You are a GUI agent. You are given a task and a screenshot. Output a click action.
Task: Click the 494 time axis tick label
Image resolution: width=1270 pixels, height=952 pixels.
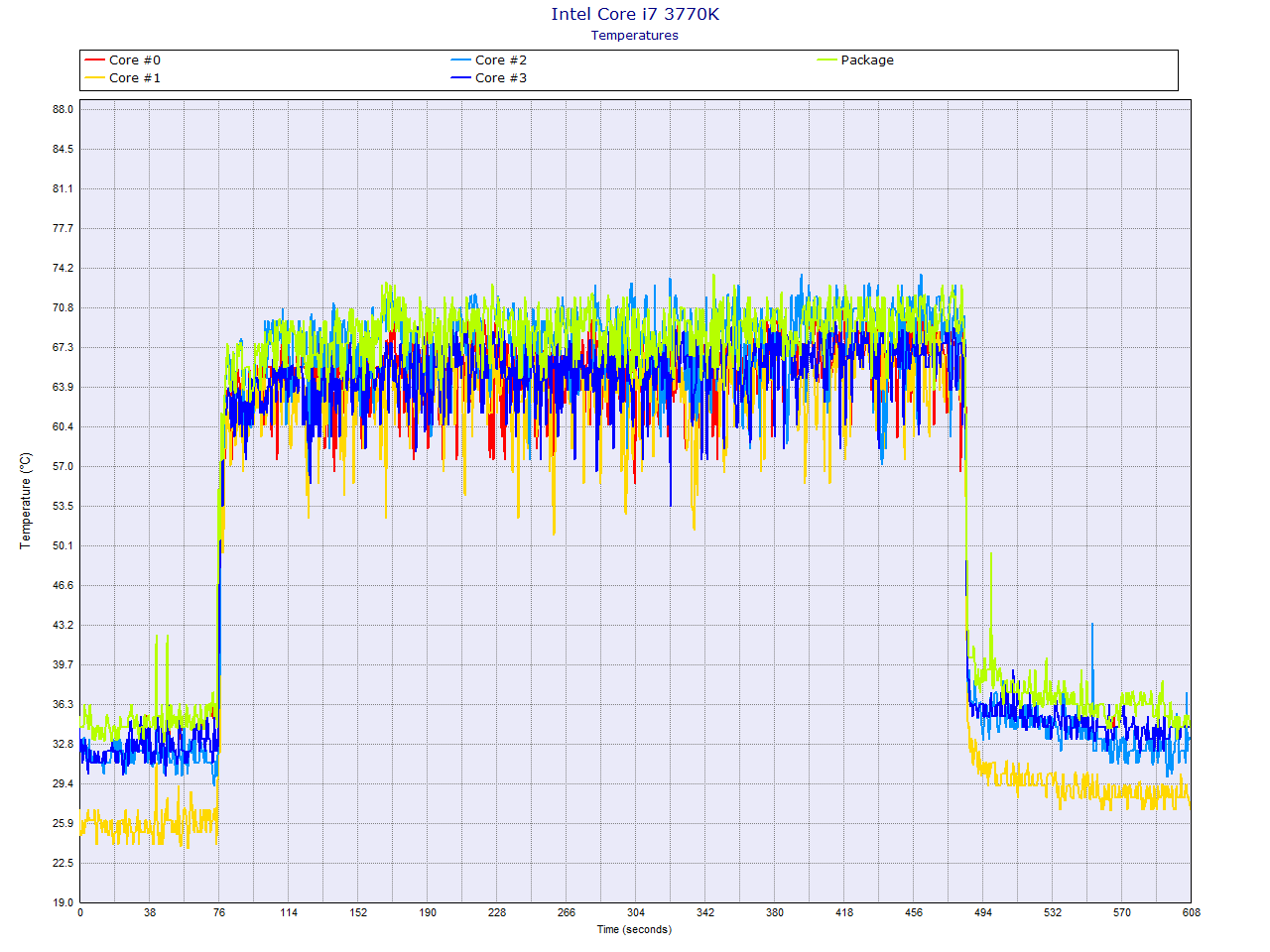[x=983, y=913]
